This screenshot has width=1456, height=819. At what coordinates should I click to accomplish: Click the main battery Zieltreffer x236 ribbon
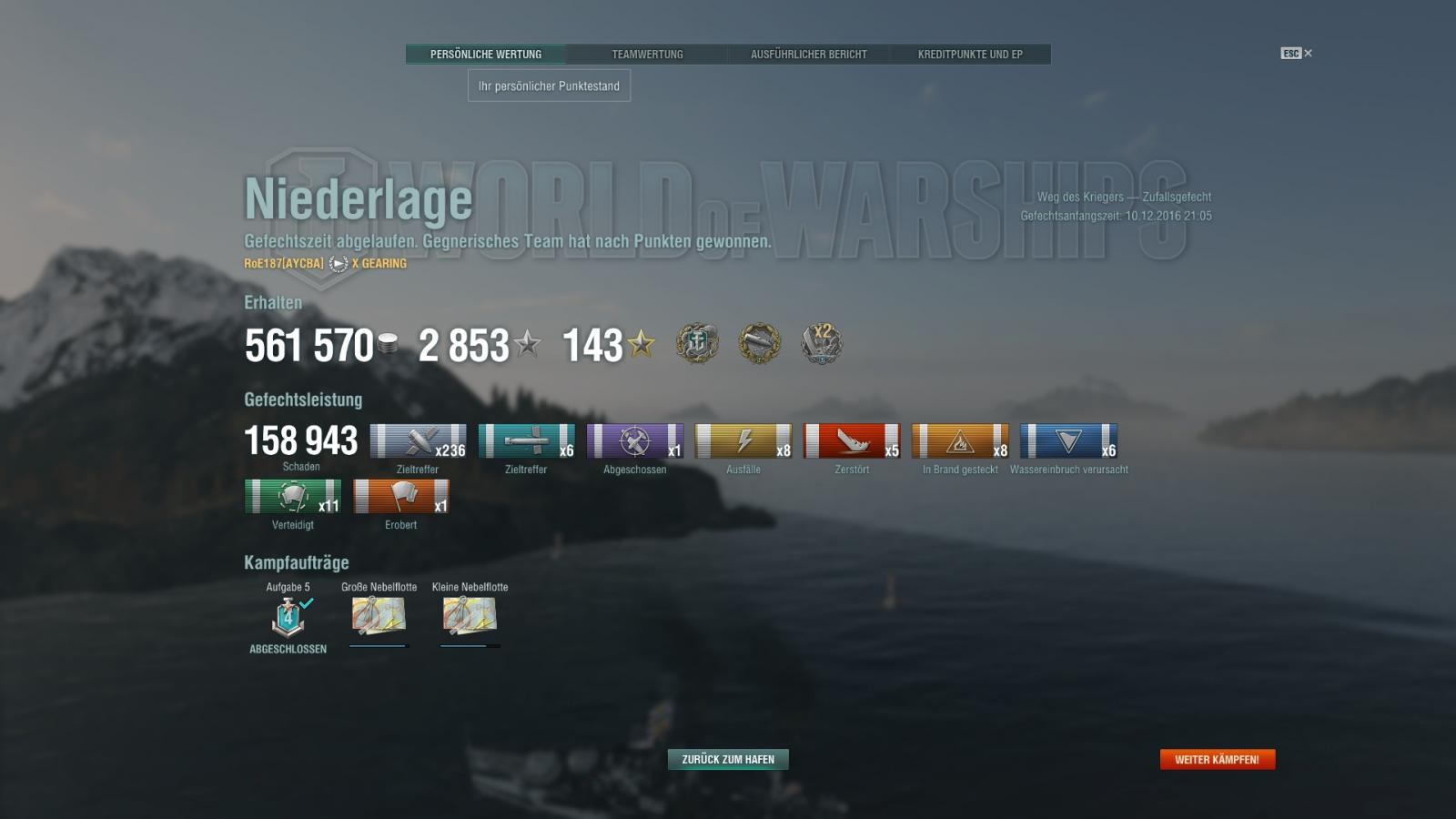(x=418, y=441)
